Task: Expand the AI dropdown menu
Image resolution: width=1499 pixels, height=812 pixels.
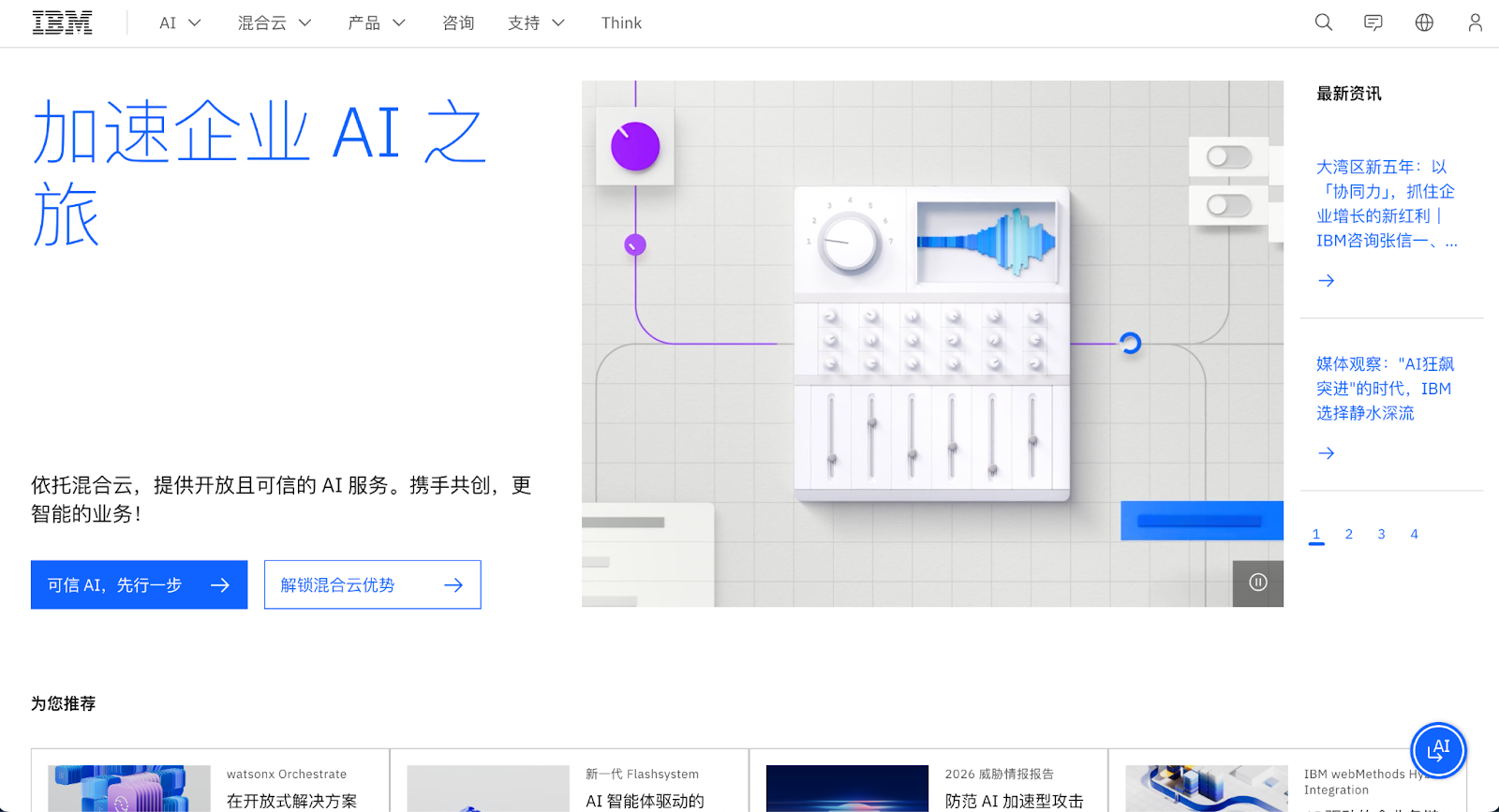Action: 180,22
